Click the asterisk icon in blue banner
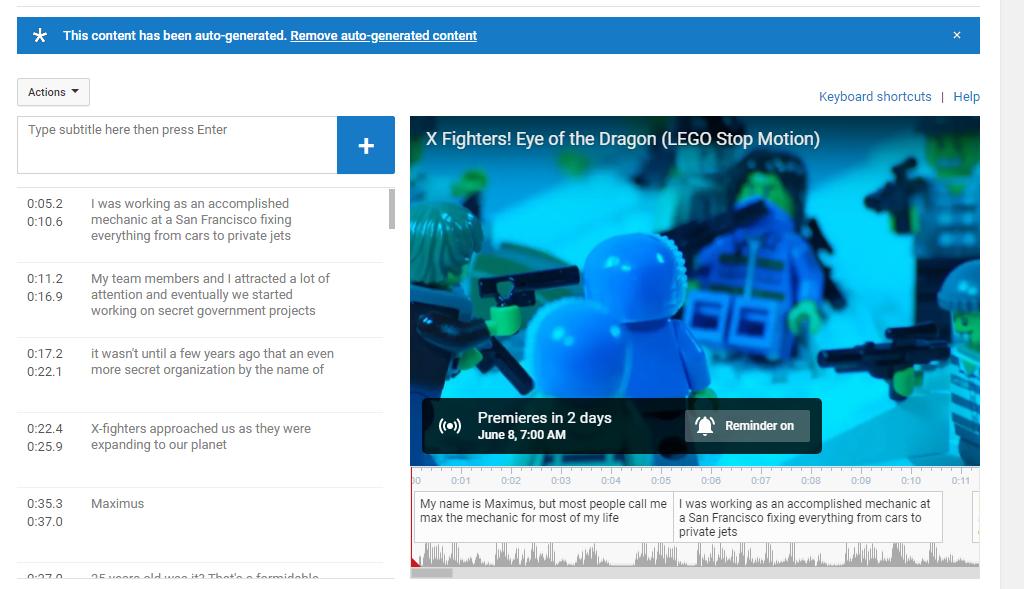1024x589 pixels. (x=40, y=35)
